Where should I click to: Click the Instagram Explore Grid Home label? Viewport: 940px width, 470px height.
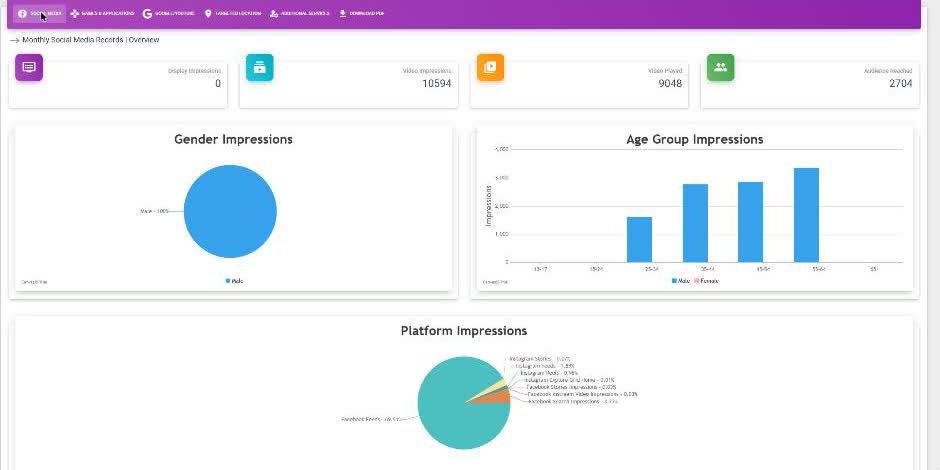tap(569, 380)
